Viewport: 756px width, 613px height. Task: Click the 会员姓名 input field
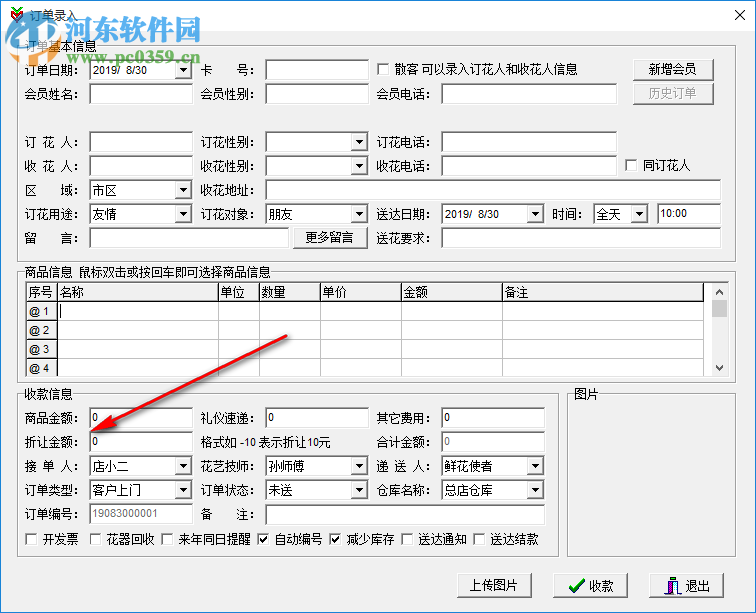tap(141, 94)
